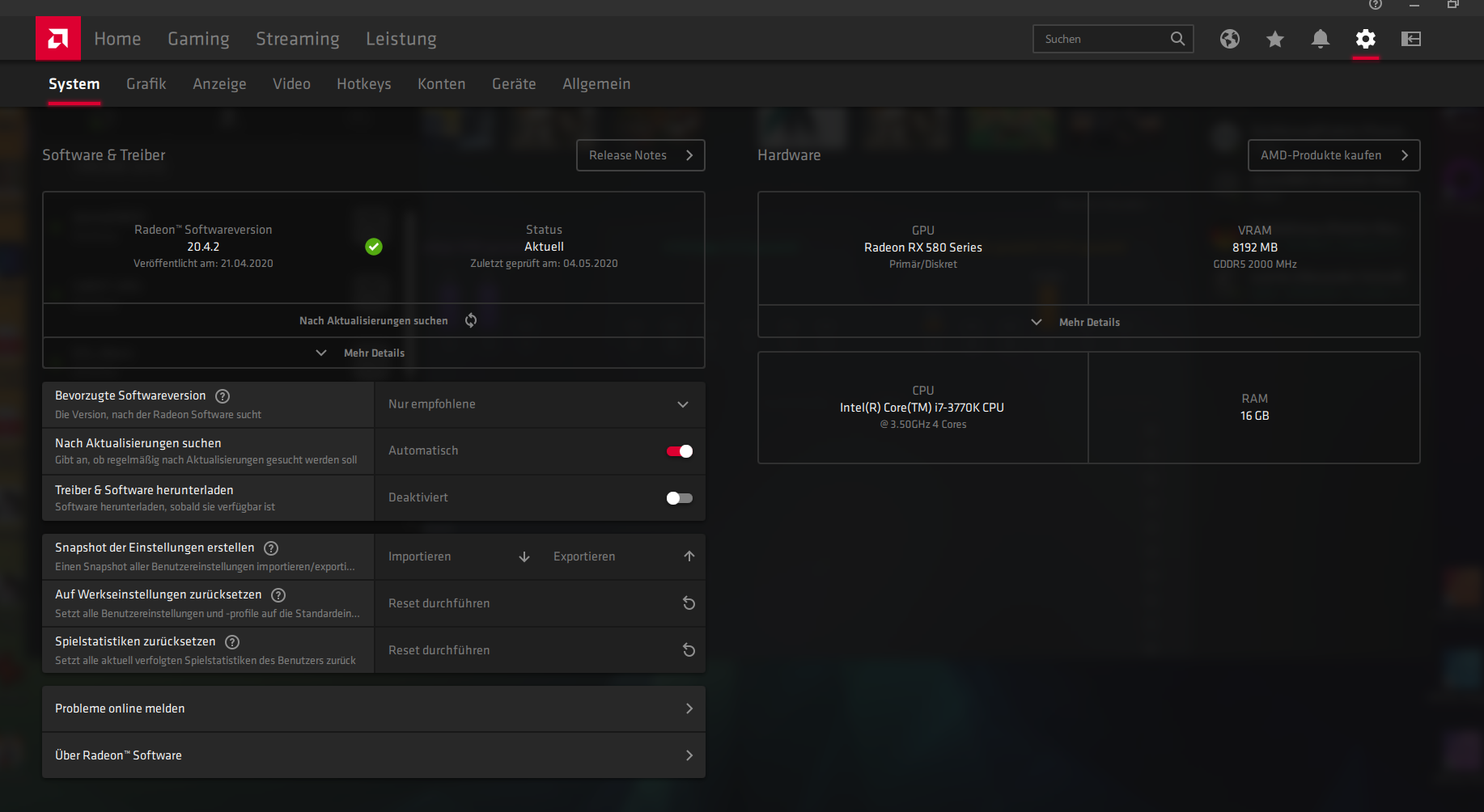Click Exportieren snapshot button

623,556
